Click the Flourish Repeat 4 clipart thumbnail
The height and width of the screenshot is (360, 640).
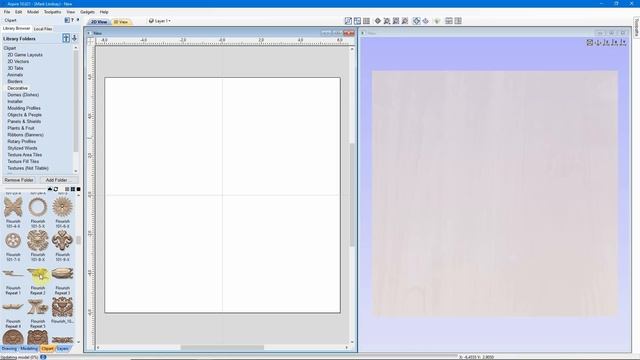pyautogui.click(x=13, y=307)
